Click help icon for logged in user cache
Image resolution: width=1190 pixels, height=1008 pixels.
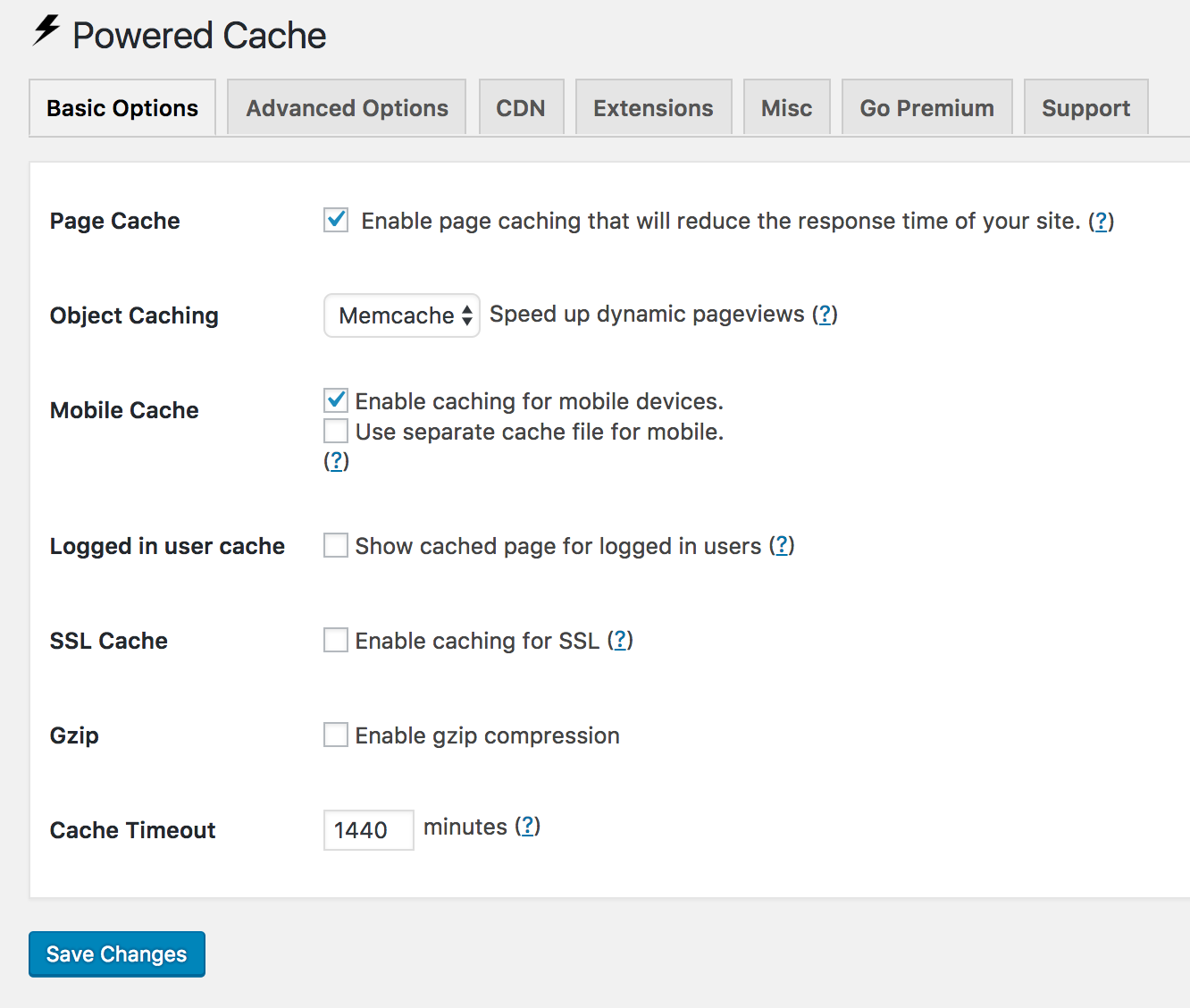click(x=782, y=545)
